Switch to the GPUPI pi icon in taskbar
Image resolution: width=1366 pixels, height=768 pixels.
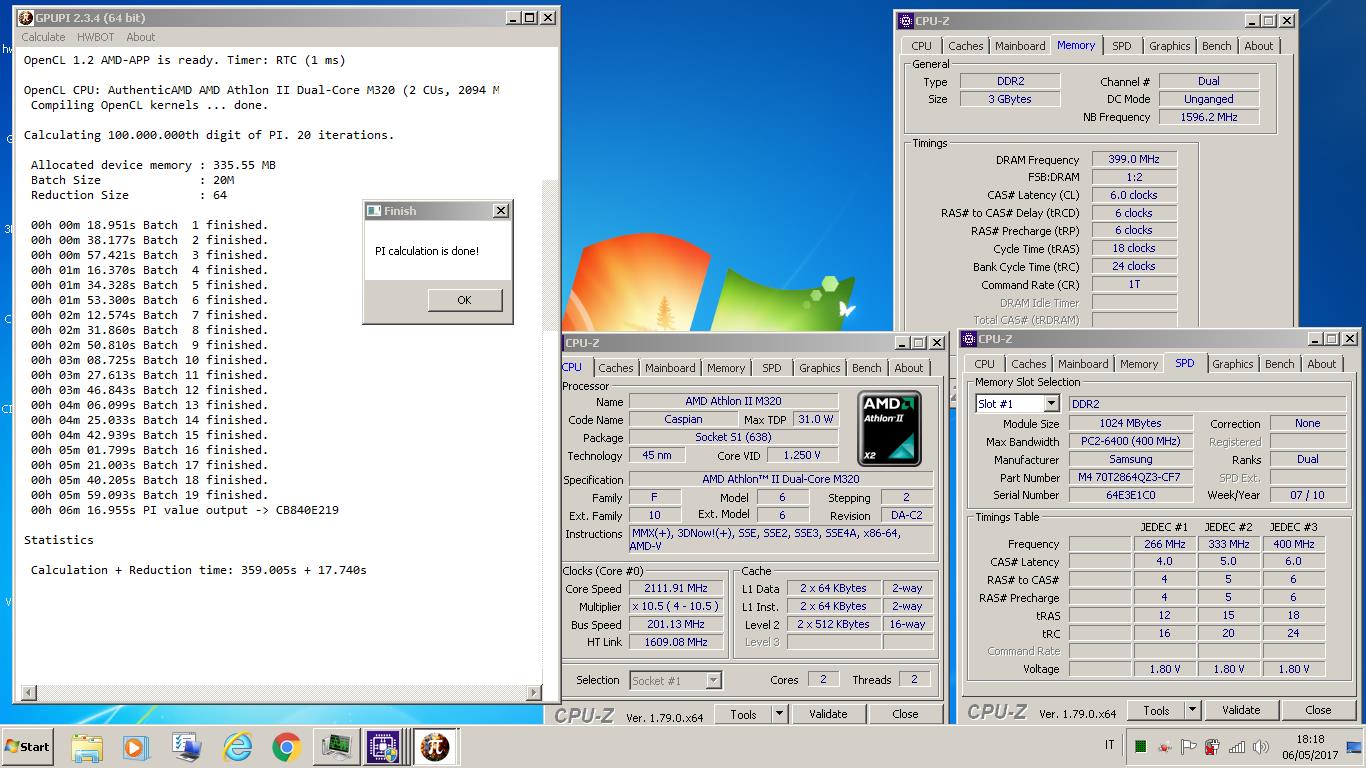click(x=434, y=746)
